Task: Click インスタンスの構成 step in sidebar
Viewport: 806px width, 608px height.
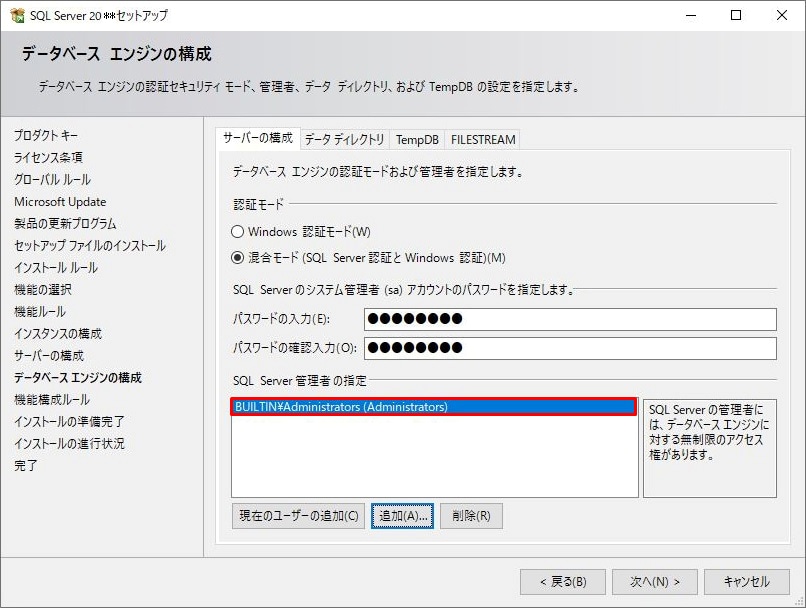Action: (58, 334)
